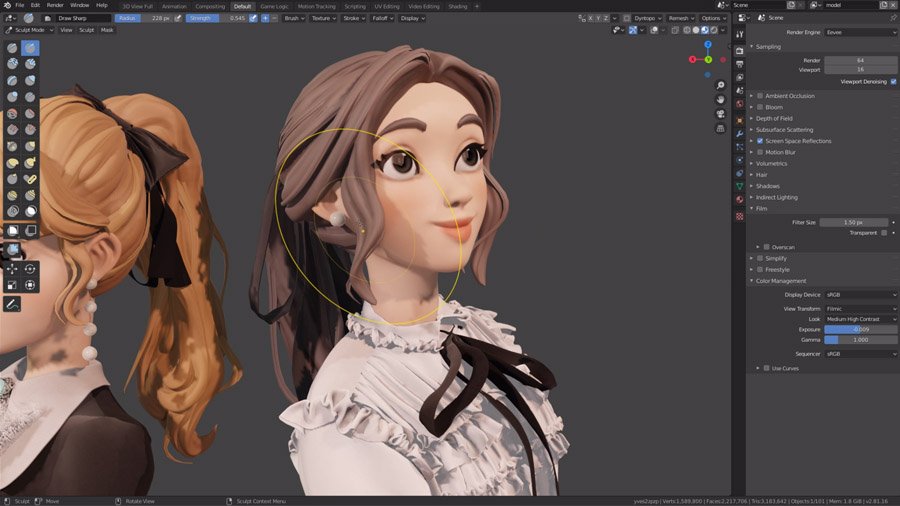Enable Simplify checkbox
Screen dimensions: 900x506
point(760,258)
